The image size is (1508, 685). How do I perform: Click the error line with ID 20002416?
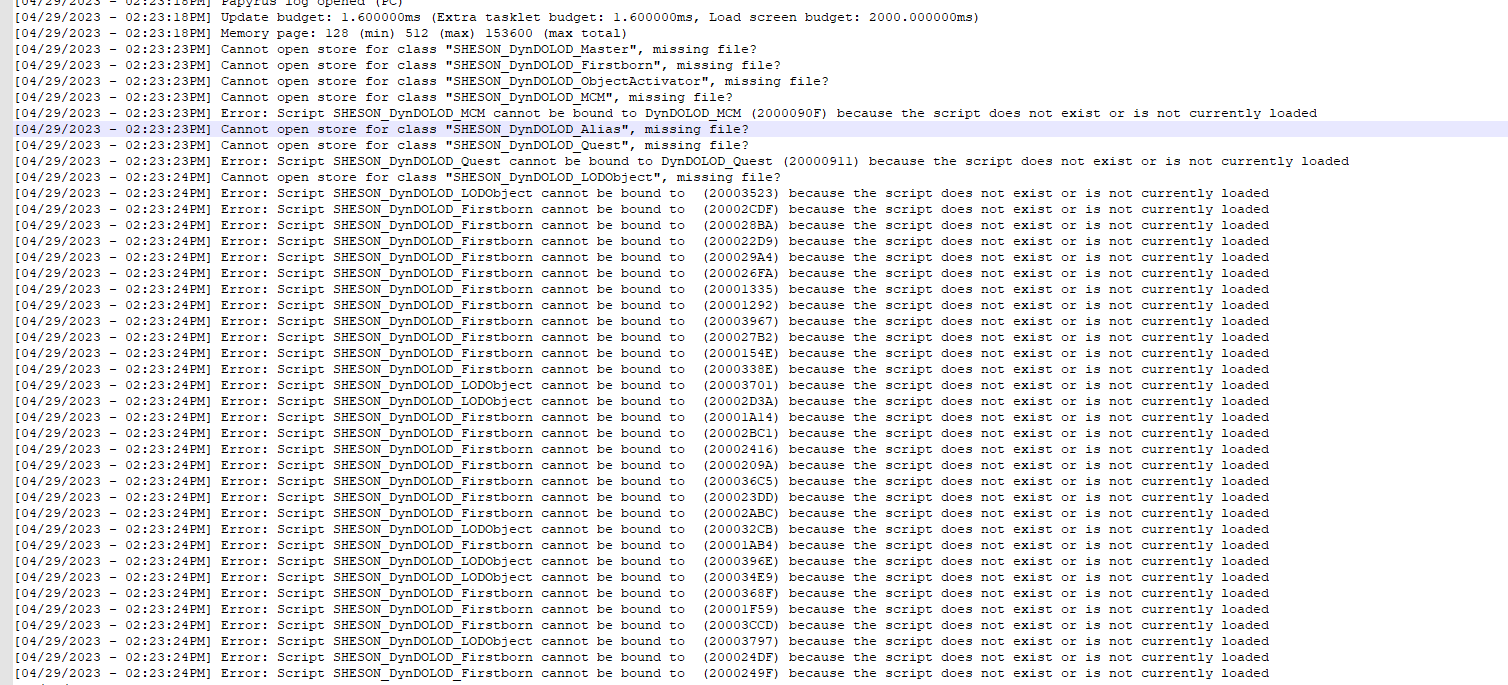(642, 449)
